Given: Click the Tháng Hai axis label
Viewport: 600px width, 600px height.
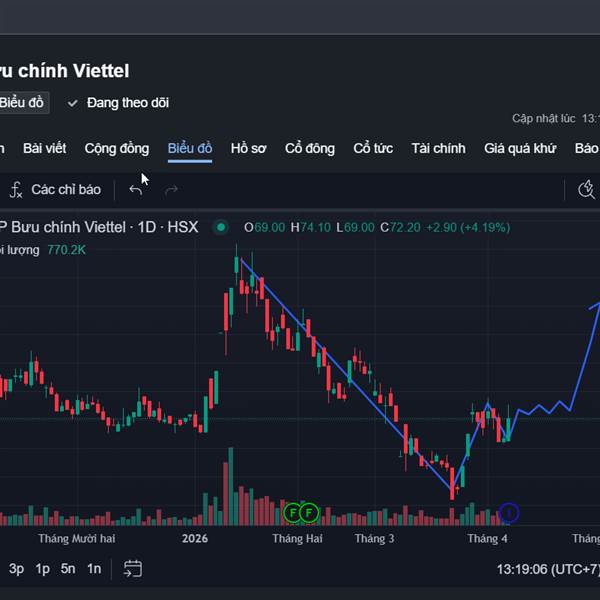Looking at the screenshot, I should pyautogui.click(x=297, y=539).
